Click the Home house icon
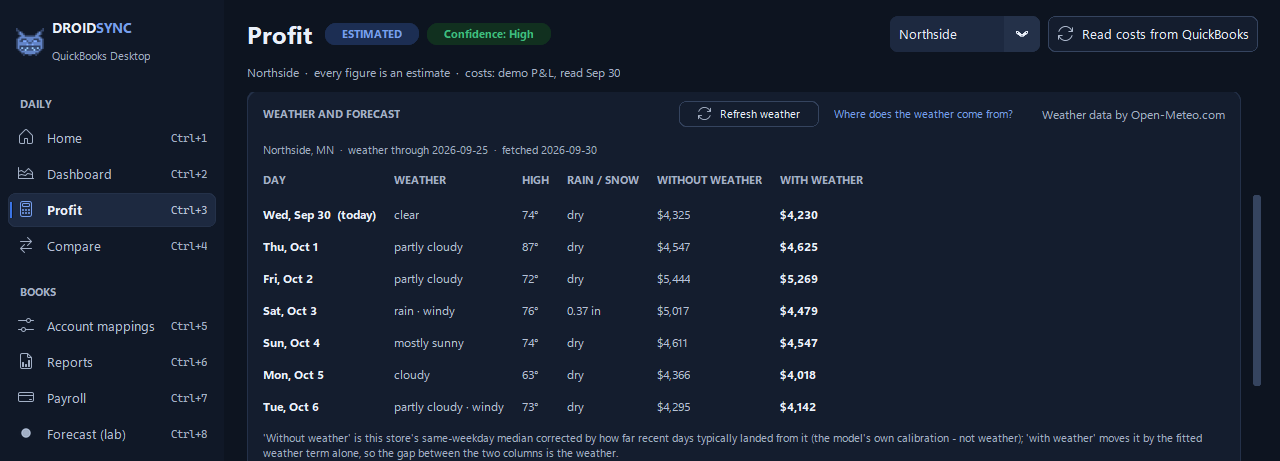The height and width of the screenshot is (461, 1280). [x=27, y=138]
